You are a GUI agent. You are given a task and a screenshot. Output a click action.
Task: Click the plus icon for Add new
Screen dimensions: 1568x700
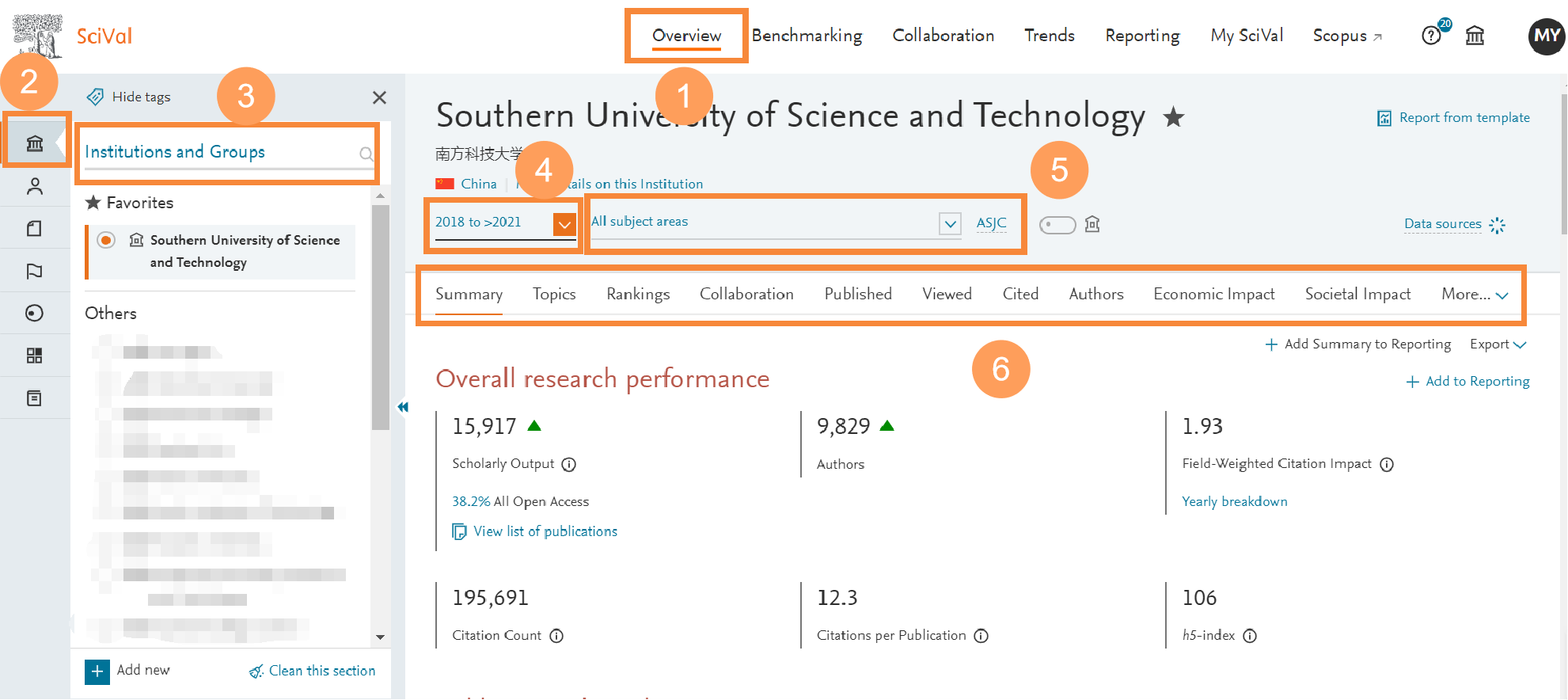click(97, 671)
